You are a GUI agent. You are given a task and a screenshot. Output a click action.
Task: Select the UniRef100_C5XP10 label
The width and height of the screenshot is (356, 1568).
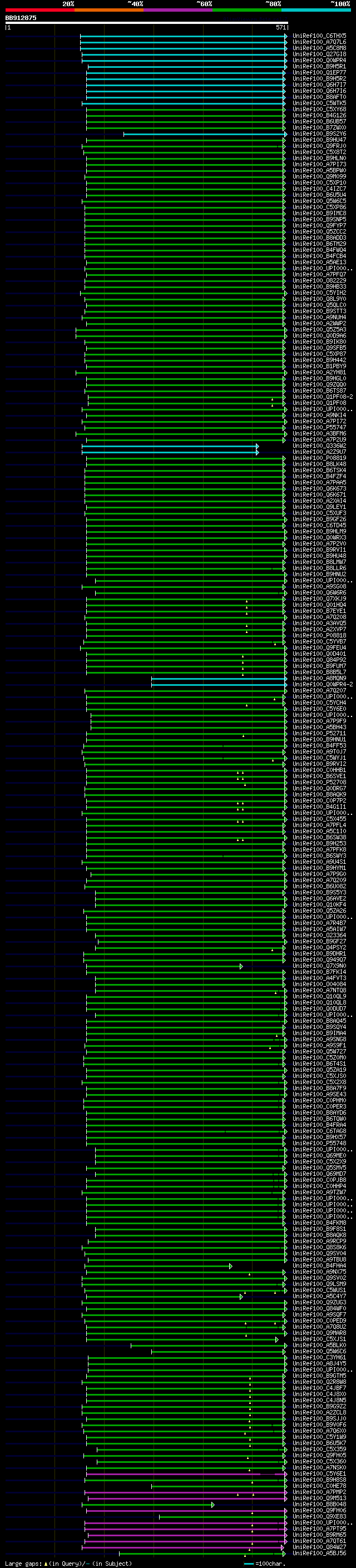[x=319, y=182]
